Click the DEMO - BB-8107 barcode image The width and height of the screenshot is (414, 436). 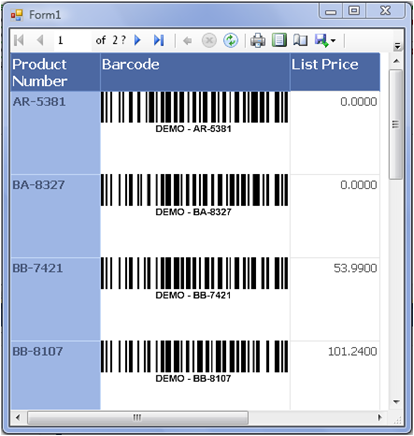click(194, 362)
